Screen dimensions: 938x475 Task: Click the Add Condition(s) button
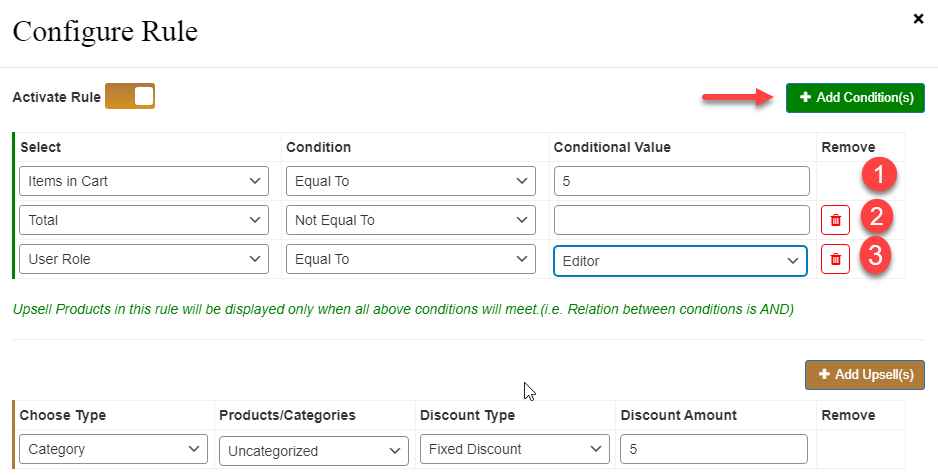click(855, 98)
